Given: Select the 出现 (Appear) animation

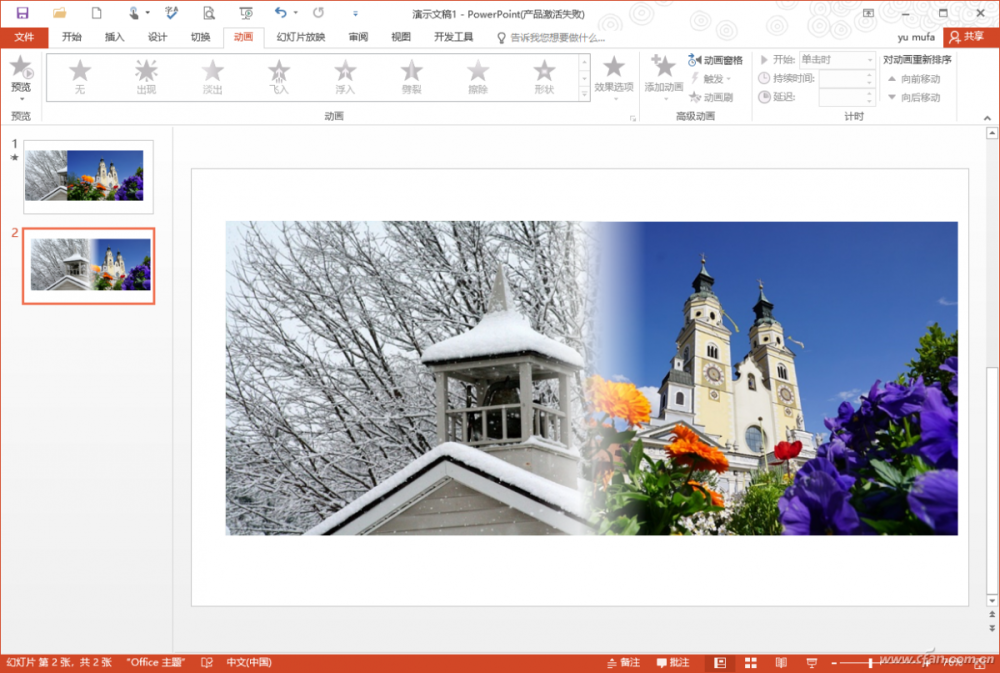Looking at the screenshot, I should click(146, 77).
